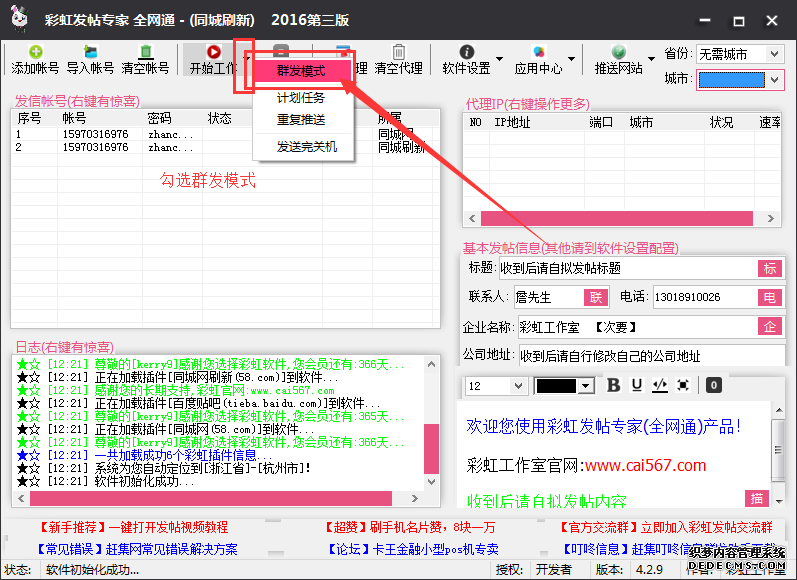This screenshot has height=580, width=797.
Task: Click the 标 button beside the title field
Action: click(x=770, y=268)
